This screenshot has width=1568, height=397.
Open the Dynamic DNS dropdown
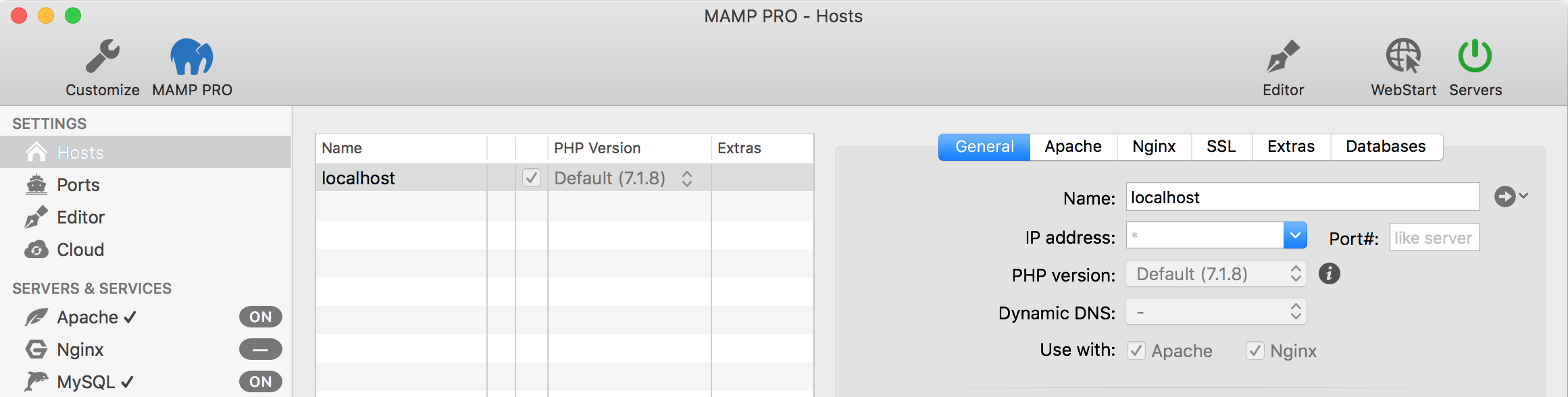point(1216,312)
